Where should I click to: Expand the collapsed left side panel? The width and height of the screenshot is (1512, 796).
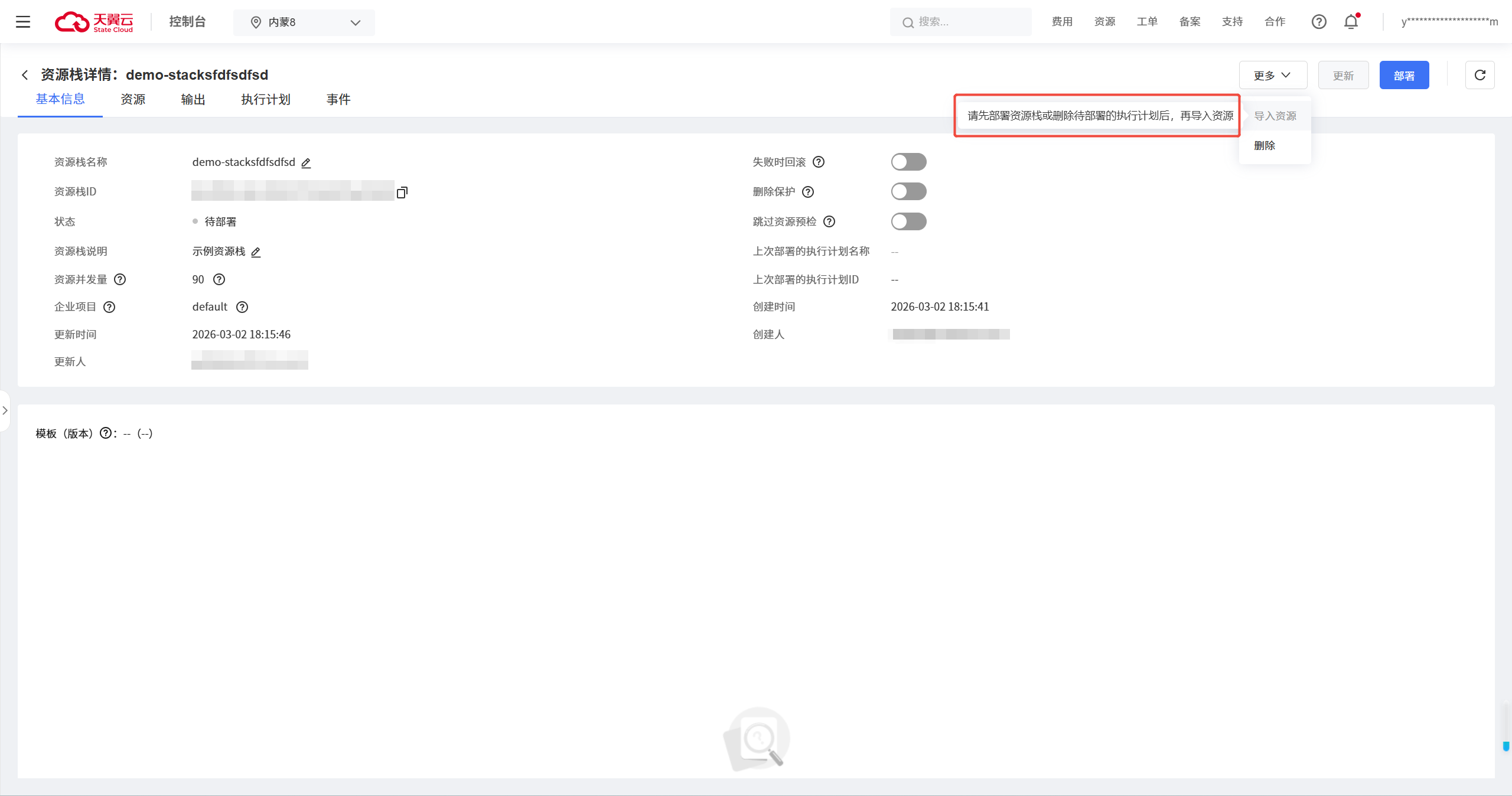tap(5, 410)
